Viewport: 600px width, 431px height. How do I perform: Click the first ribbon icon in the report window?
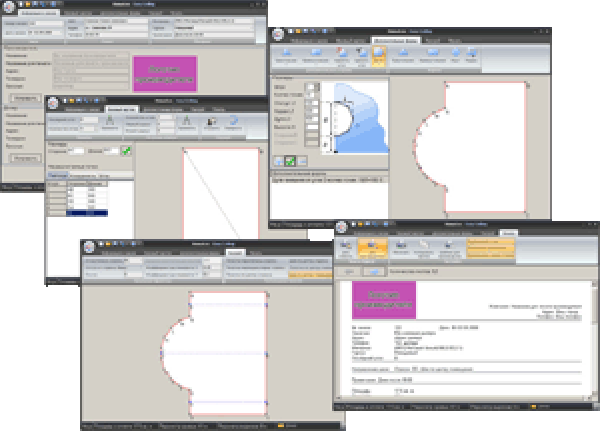pos(346,247)
